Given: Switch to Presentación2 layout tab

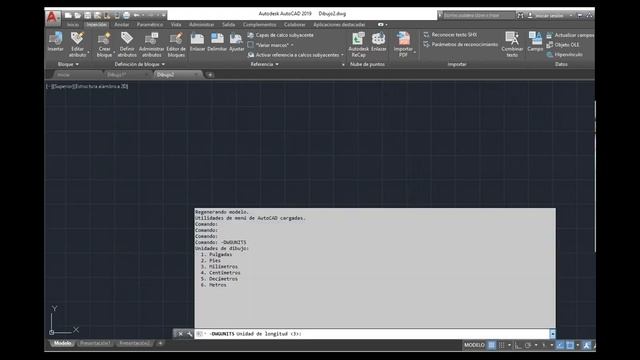Looking at the screenshot, I should click(x=134, y=344).
